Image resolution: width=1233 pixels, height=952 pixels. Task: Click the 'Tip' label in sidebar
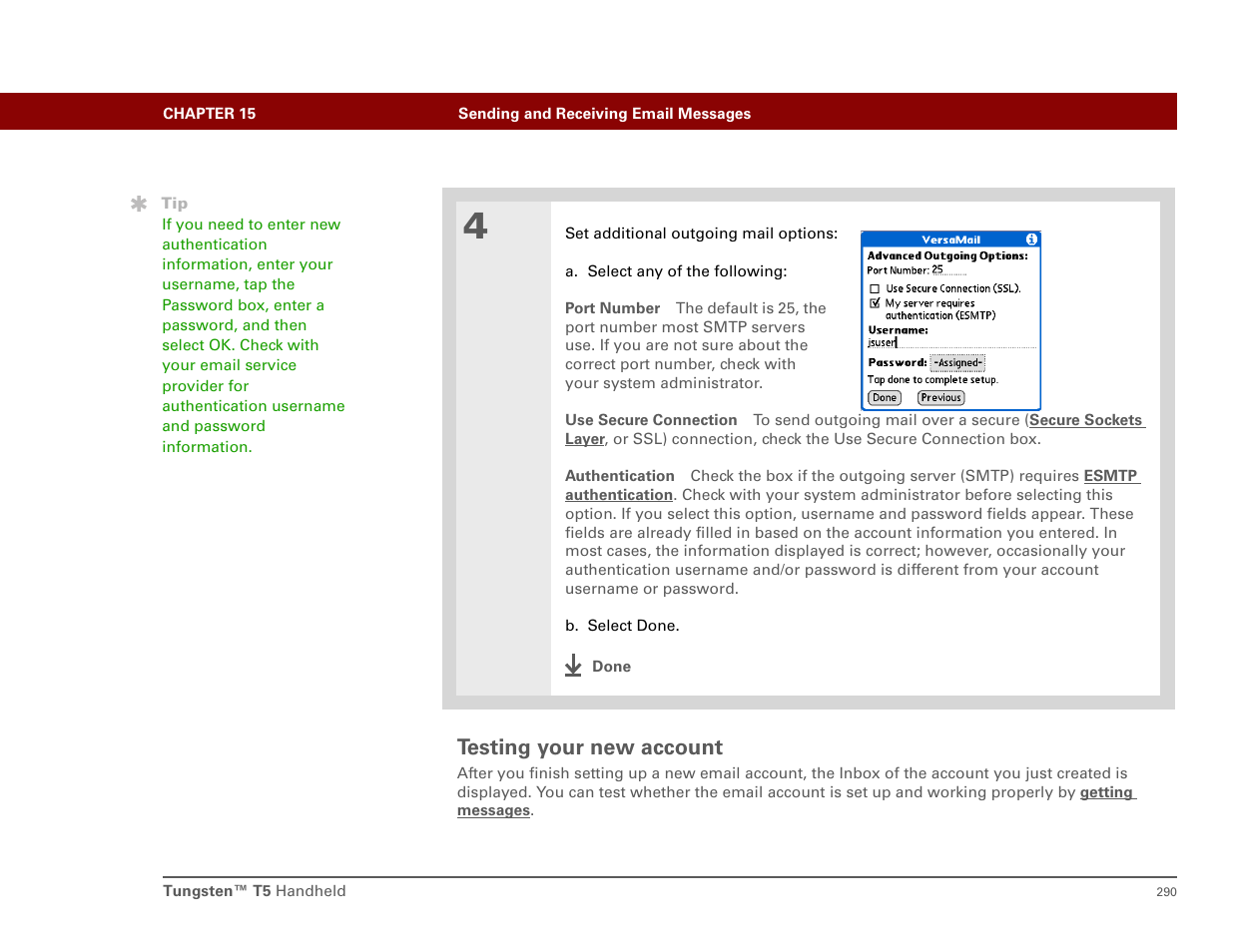174,204
